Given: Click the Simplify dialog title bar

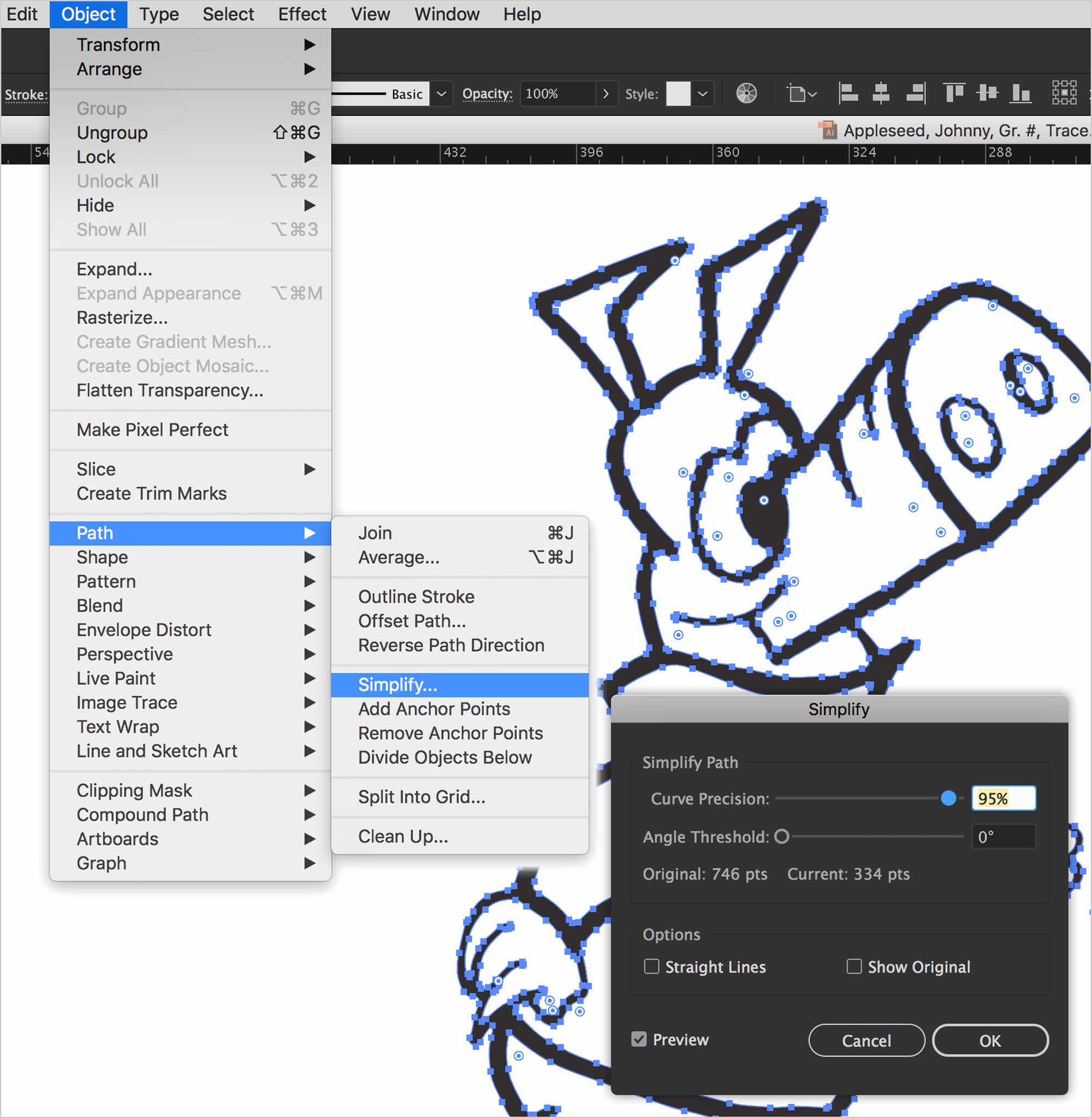Looking at the screenshot, I should coord(839,709).
